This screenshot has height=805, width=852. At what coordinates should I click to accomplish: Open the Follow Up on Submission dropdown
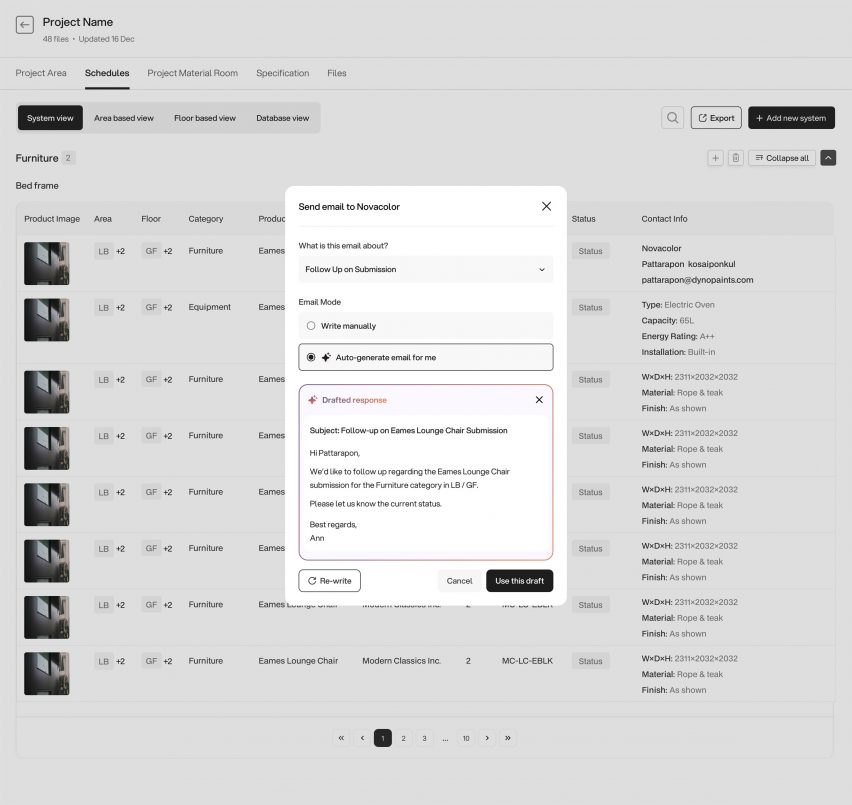click(x=426, y=269)
